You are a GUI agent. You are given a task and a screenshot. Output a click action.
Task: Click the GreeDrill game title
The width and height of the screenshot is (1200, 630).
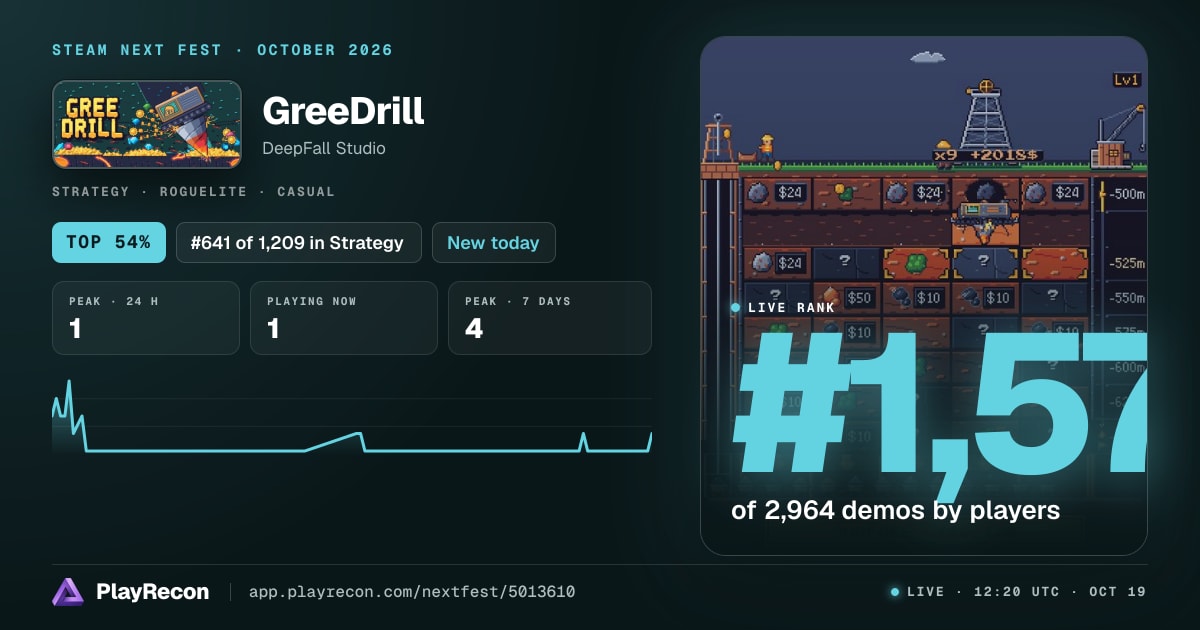point(343,111)
